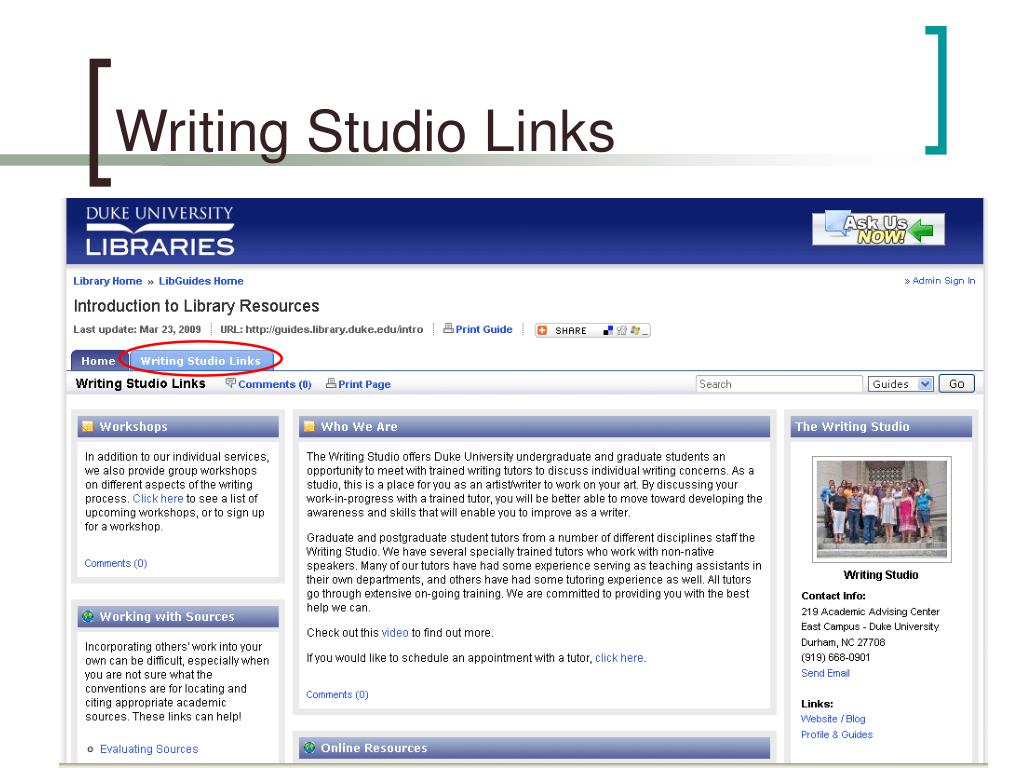Click the Introduction to Library Resources title

(196, 306)
